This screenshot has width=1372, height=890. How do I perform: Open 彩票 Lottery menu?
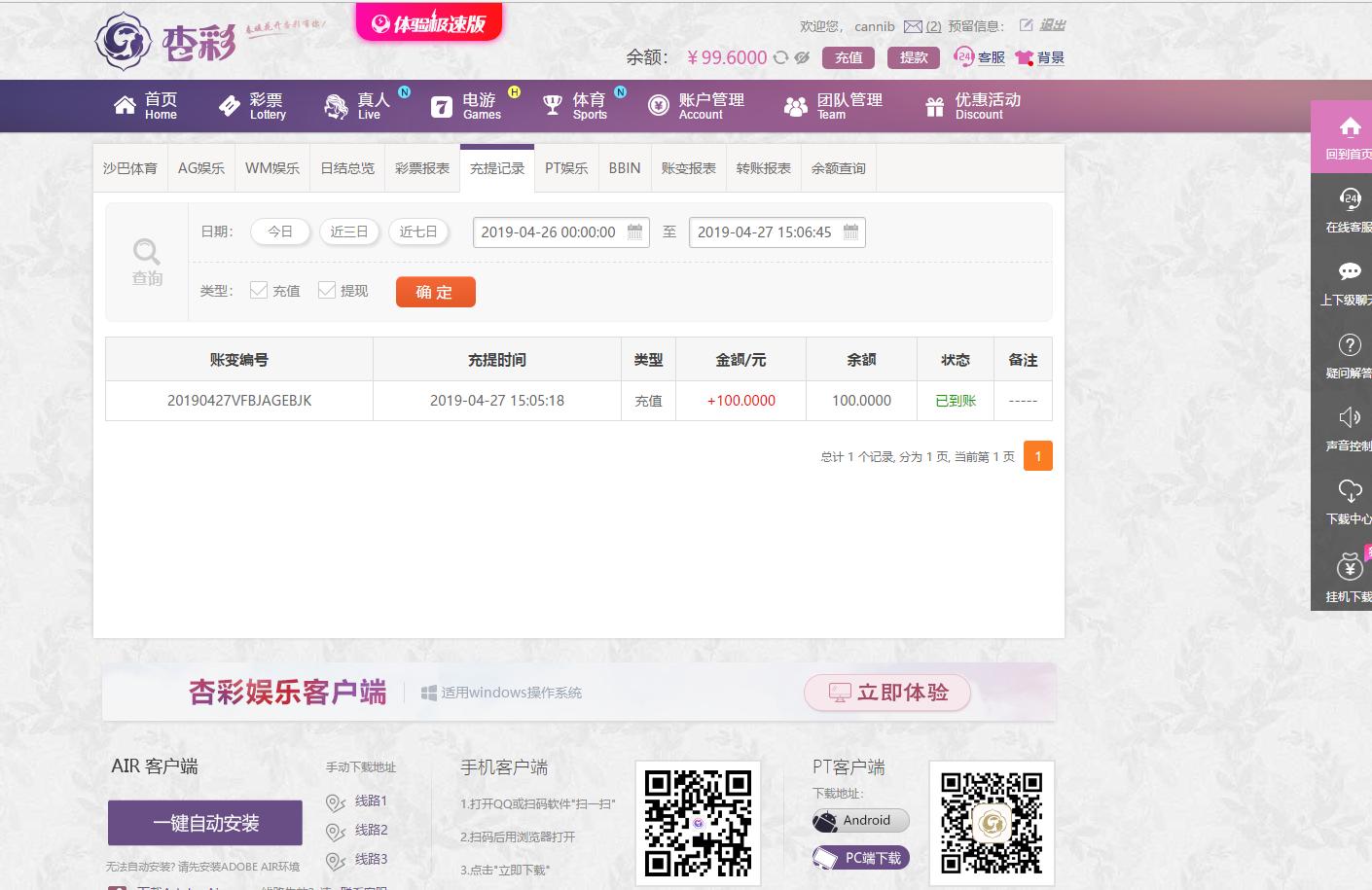pyautogui.click(x=253, y=106)
